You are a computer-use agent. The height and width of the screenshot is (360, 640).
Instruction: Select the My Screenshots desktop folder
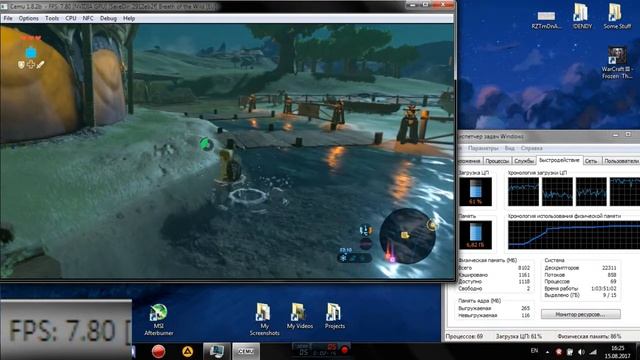click(x=264, y=320)
